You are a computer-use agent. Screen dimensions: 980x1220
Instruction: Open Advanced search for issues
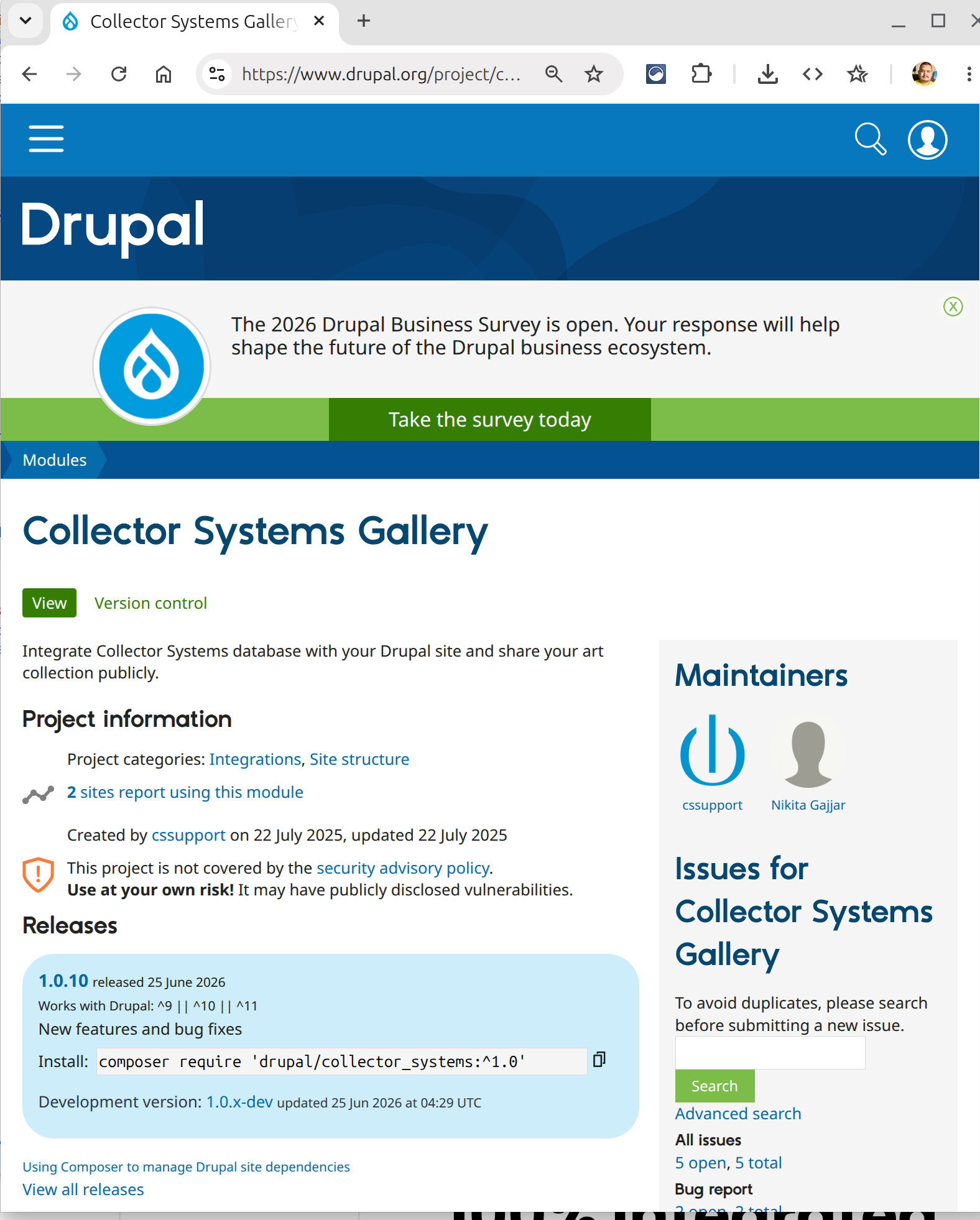[x=738, y=1114]
